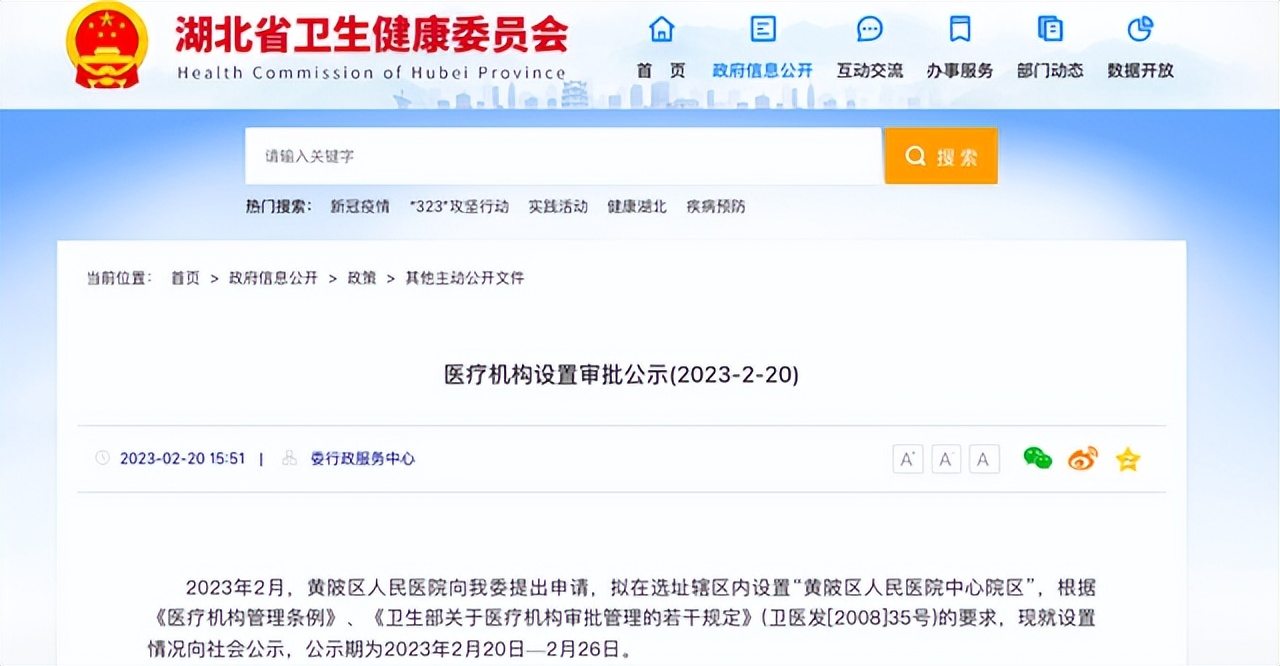Screen dimensions: 1280x666
Task: Share article to Weibo with orange icon
Action: point(1082,459)
